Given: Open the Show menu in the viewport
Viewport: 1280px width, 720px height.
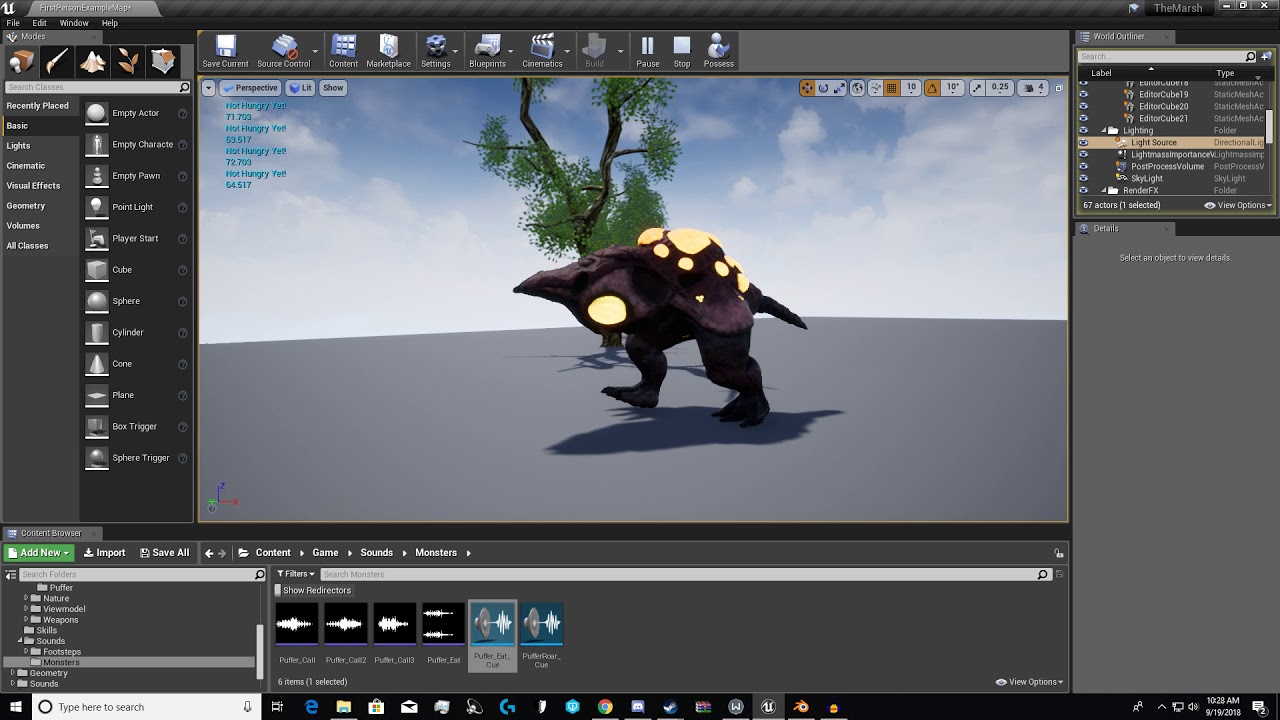Looking at the screenshot, I should (333, 88).
